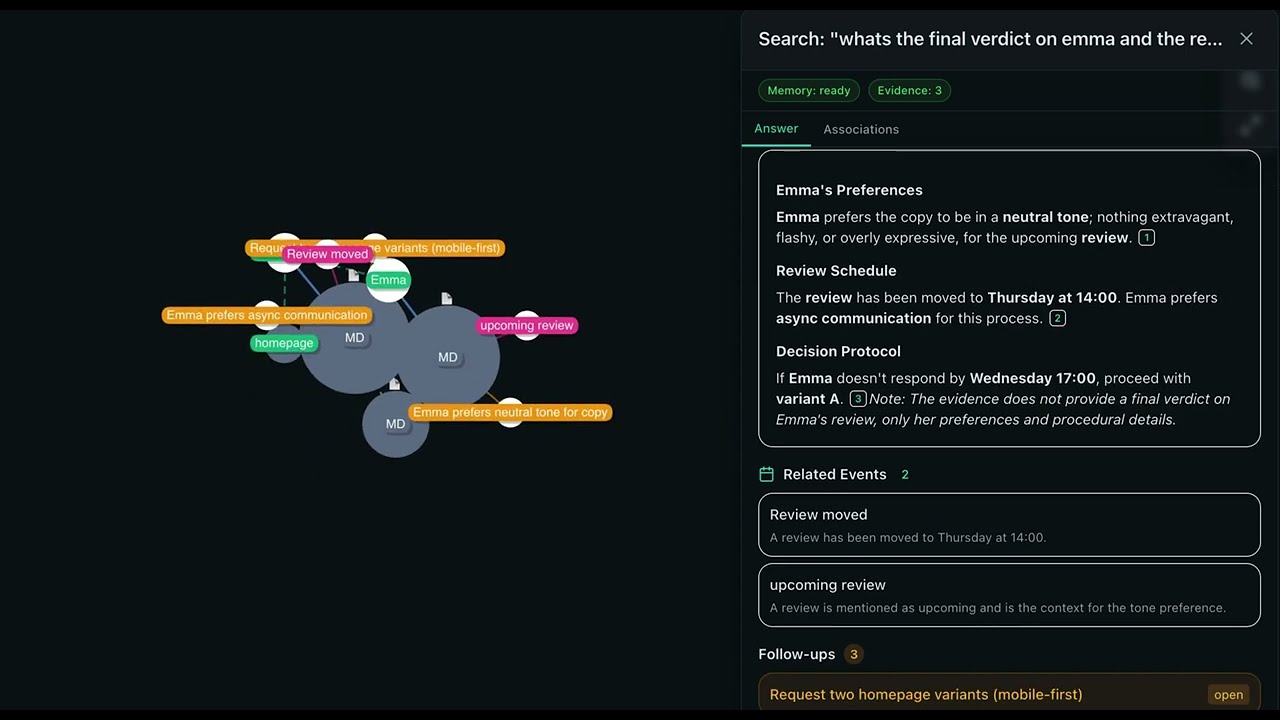The image size is (1280, 720).
Task: Switch to the Associations tab
Action: click(x=861, y=129)
